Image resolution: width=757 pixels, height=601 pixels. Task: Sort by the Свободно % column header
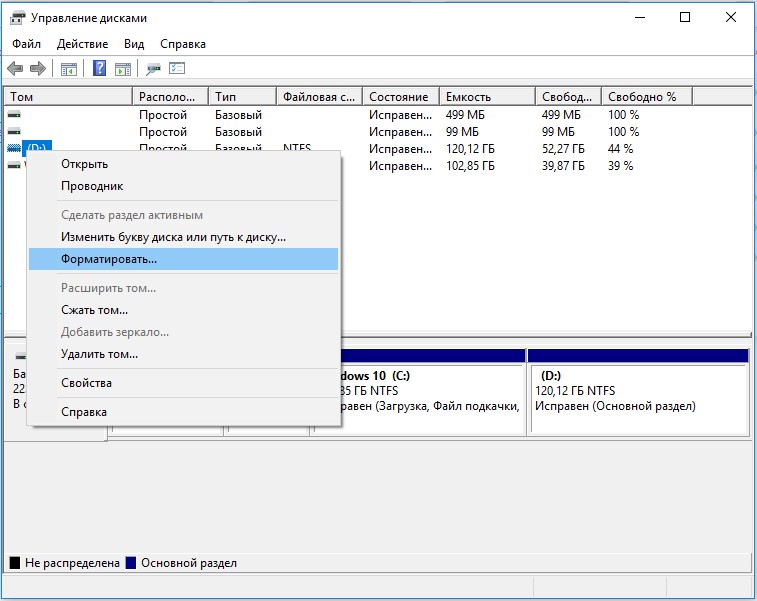(647, 97)
